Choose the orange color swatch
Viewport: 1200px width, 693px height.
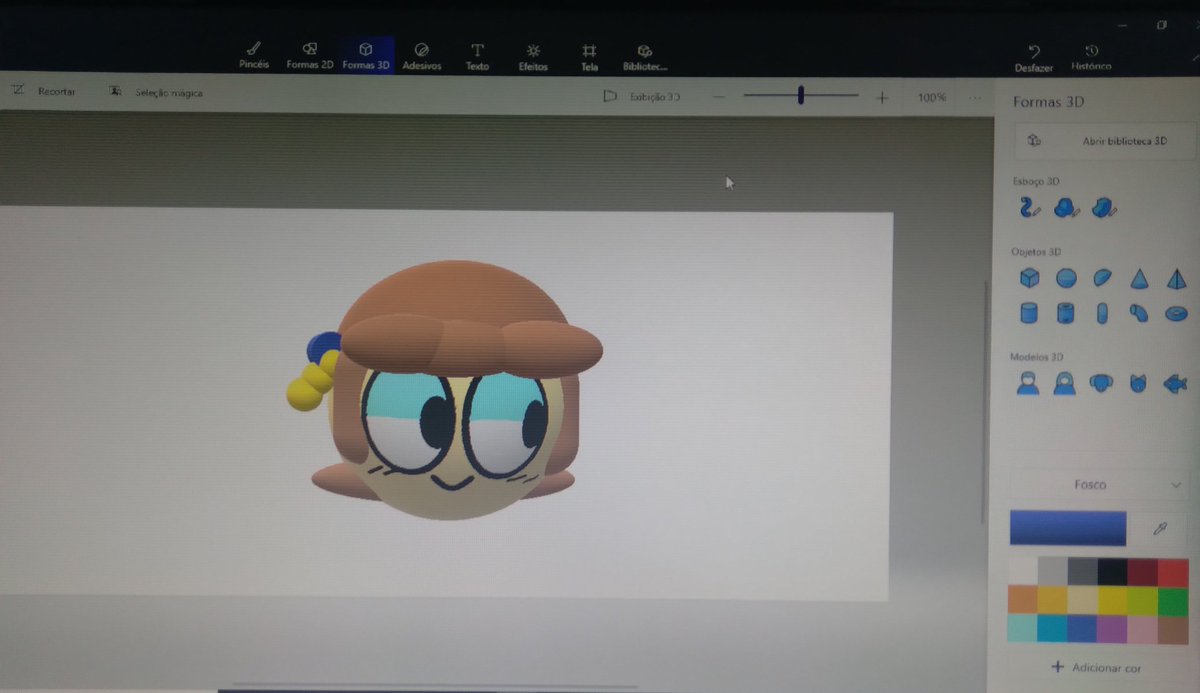(x=1023, y=599)
